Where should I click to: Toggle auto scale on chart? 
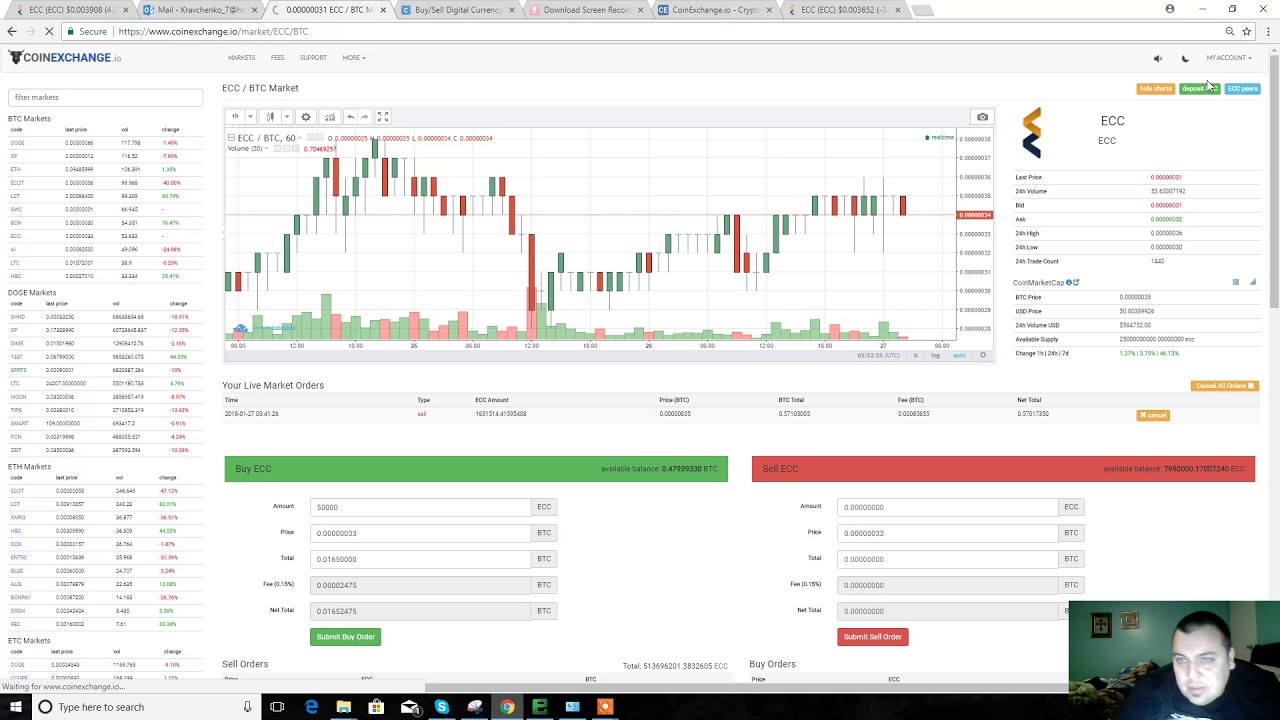pos(959,355)
